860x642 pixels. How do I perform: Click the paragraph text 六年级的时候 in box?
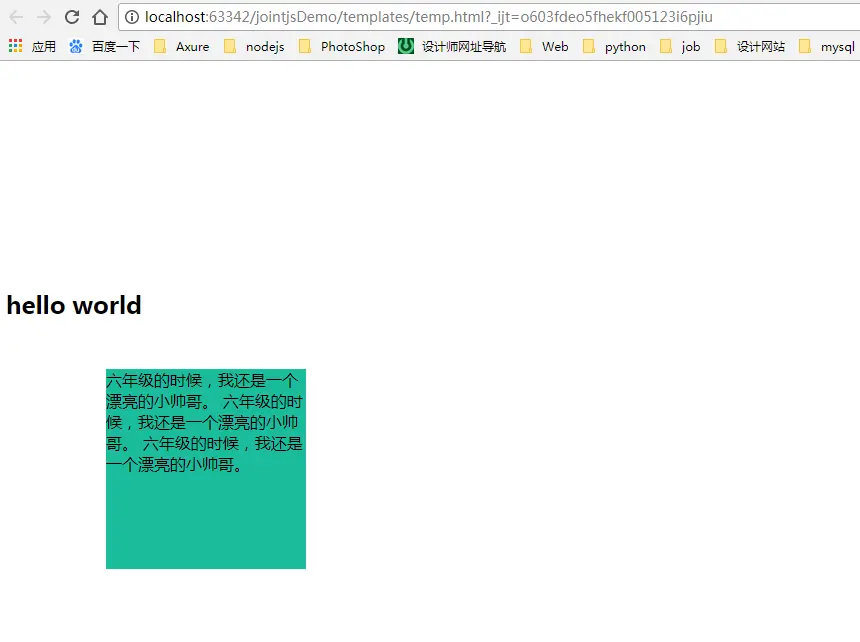tap(204, 423)
